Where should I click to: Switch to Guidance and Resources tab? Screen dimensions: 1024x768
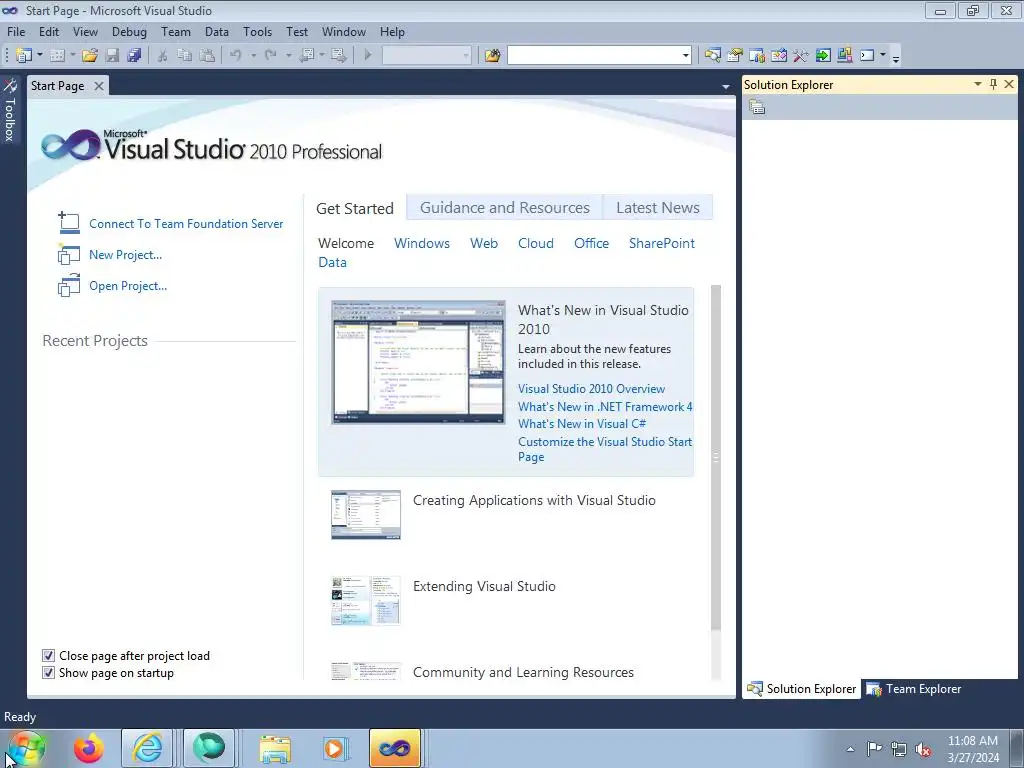(x=505, y=208)
